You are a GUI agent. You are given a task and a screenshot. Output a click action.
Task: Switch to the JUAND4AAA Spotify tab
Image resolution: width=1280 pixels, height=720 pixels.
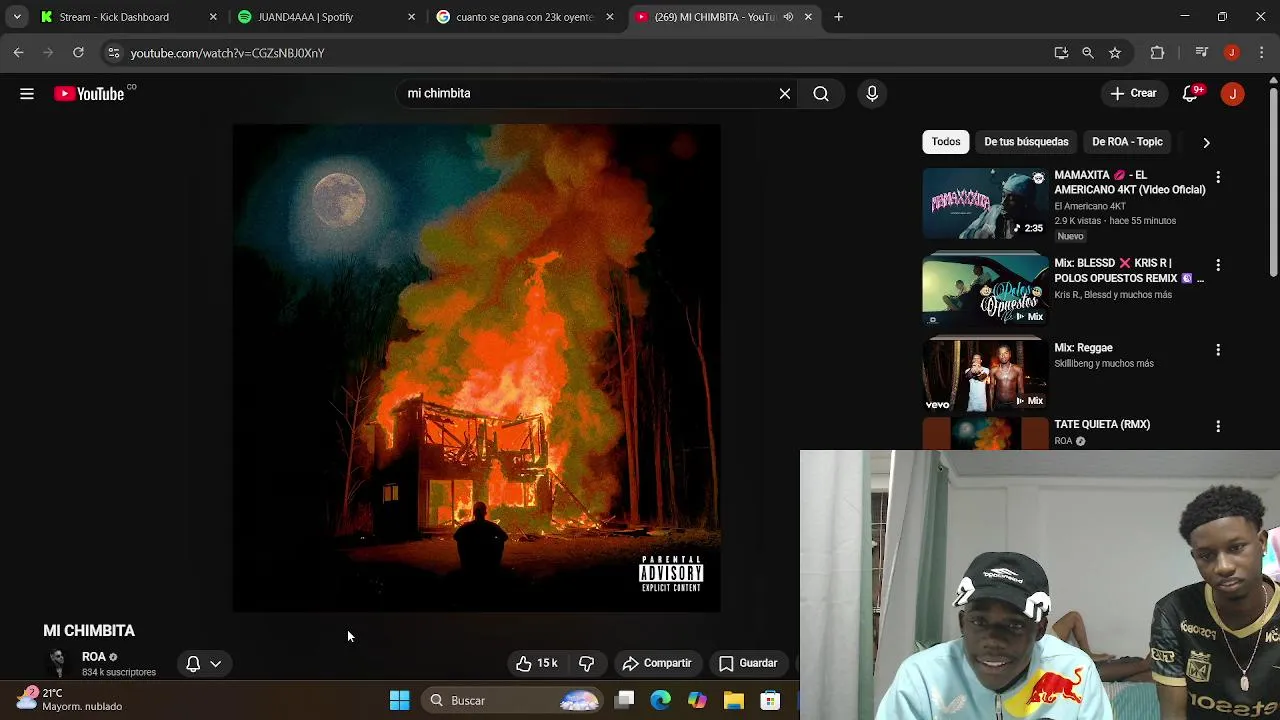pyautogui.click(x=327, y=17)
